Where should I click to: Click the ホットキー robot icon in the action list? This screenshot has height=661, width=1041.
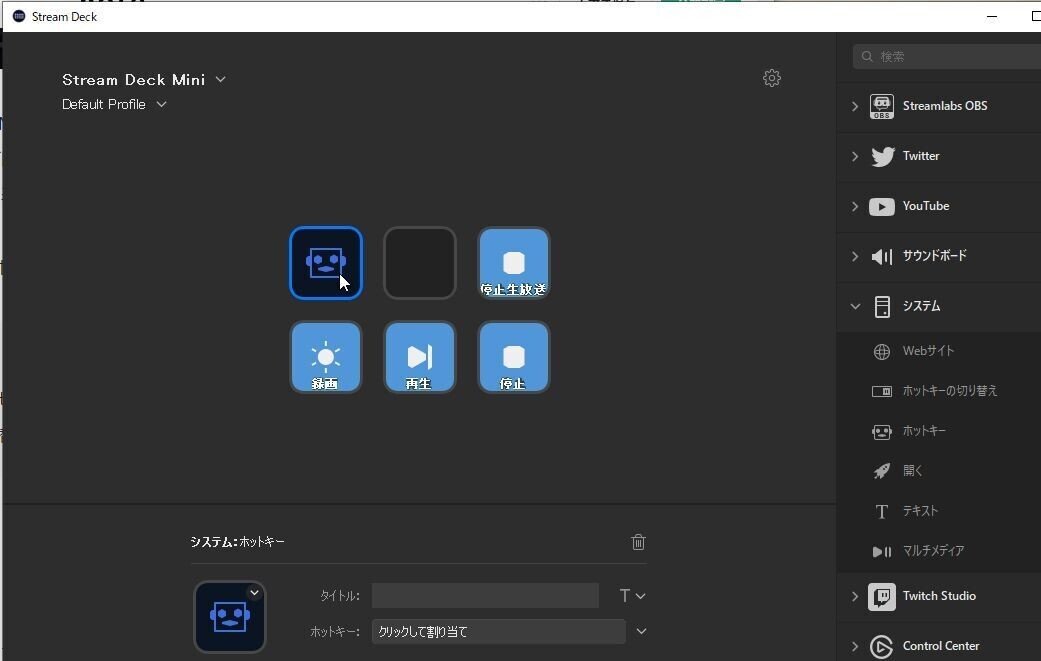tap(882, 432)
